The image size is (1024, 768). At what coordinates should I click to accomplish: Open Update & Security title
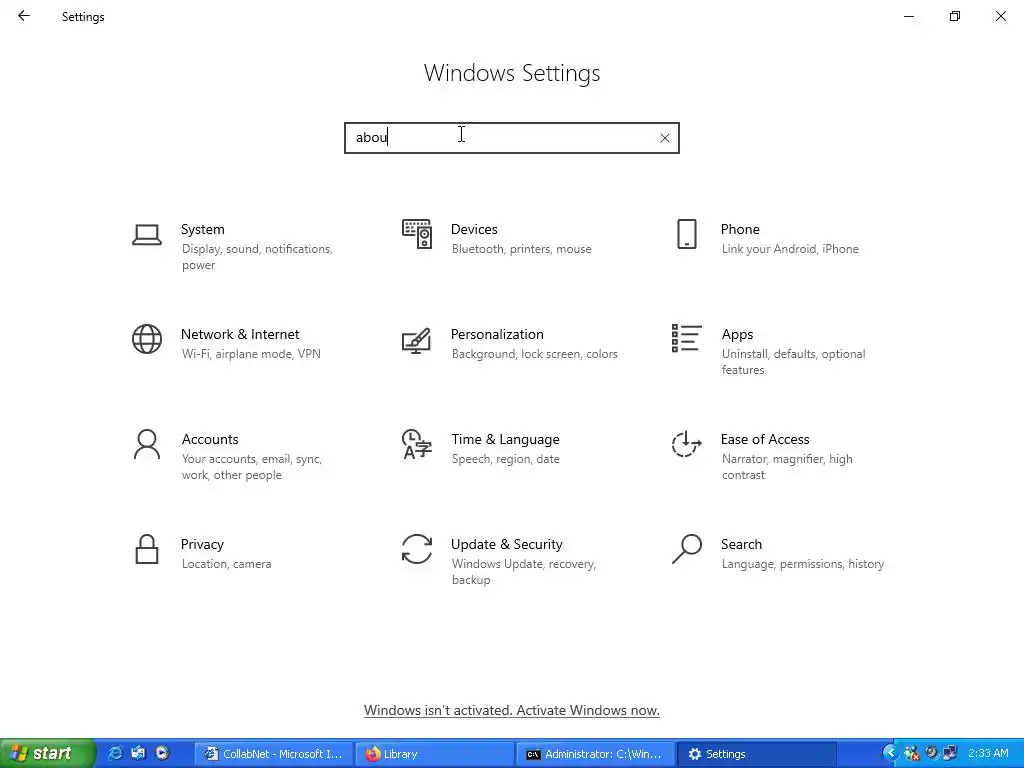tap(507, 545)
